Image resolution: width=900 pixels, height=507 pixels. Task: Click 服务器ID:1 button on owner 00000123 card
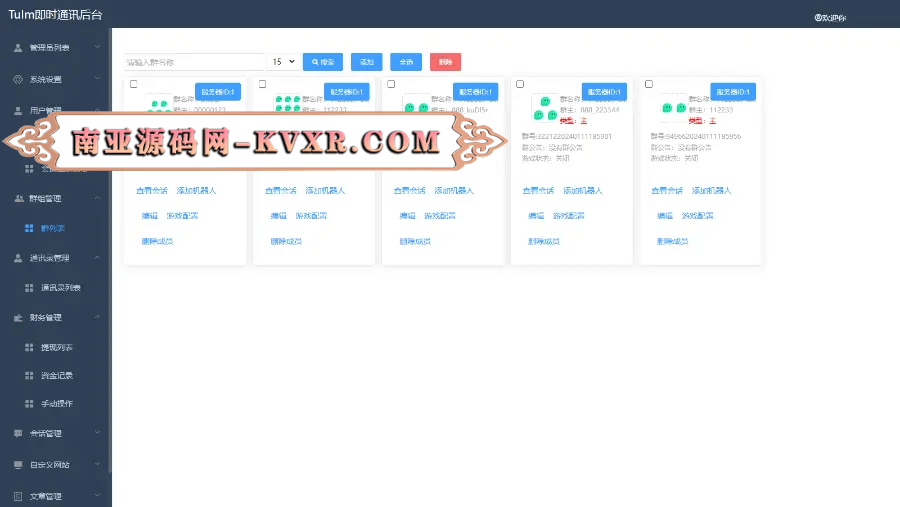(x=218, y=92)
